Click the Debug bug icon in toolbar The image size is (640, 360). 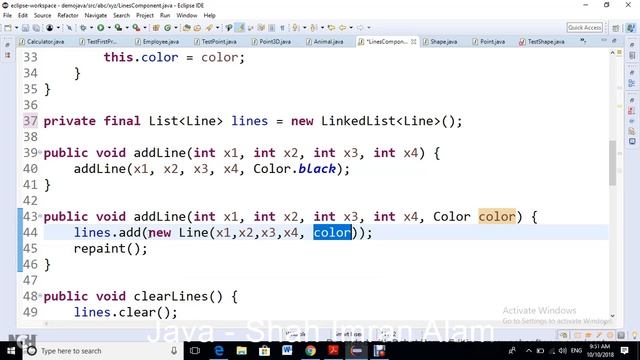point(83,28)
